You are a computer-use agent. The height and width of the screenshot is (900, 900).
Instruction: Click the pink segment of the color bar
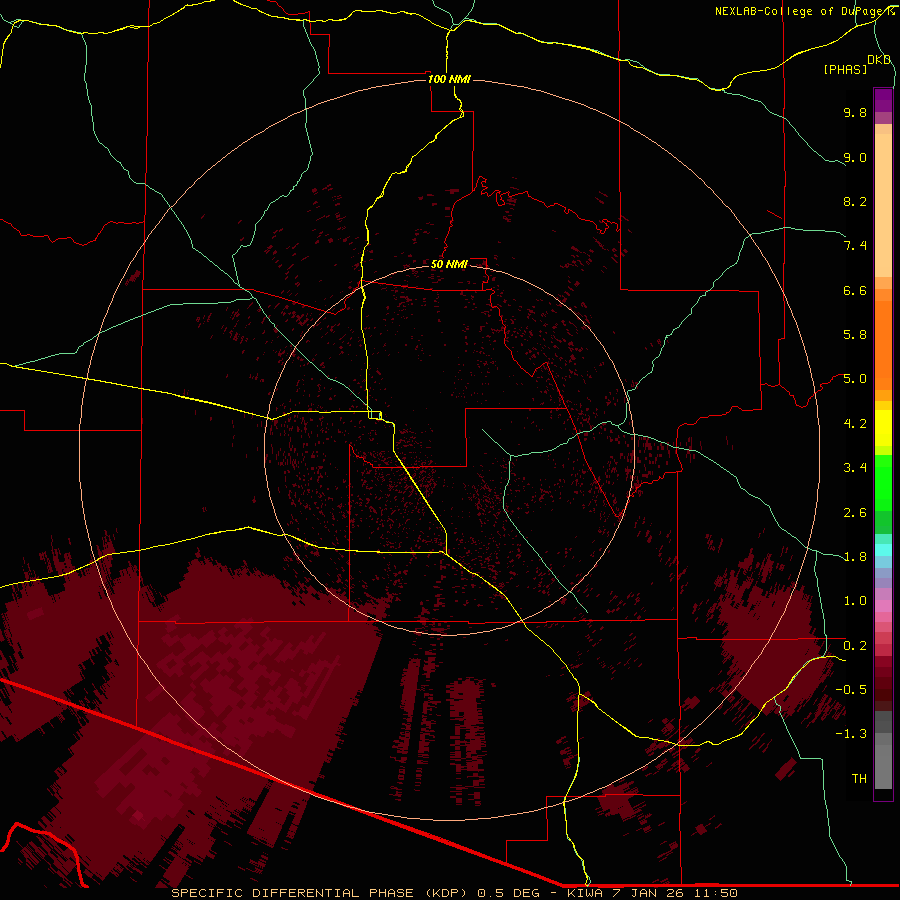(x=883, y=606)
